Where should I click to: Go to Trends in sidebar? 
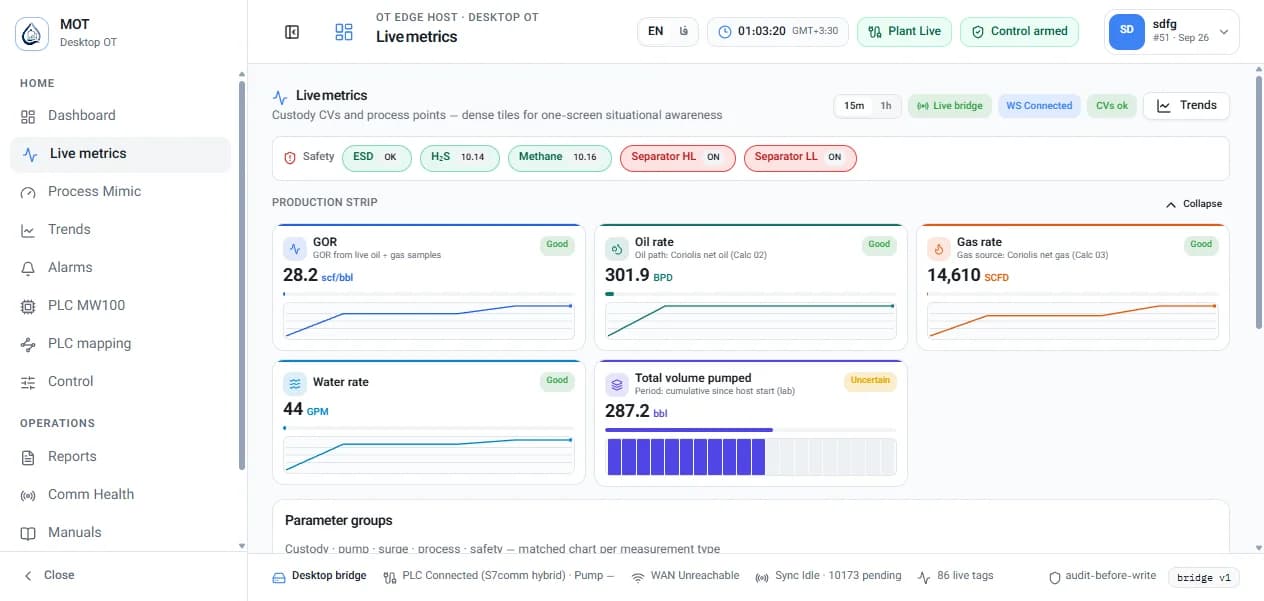[x=120, y=230]
